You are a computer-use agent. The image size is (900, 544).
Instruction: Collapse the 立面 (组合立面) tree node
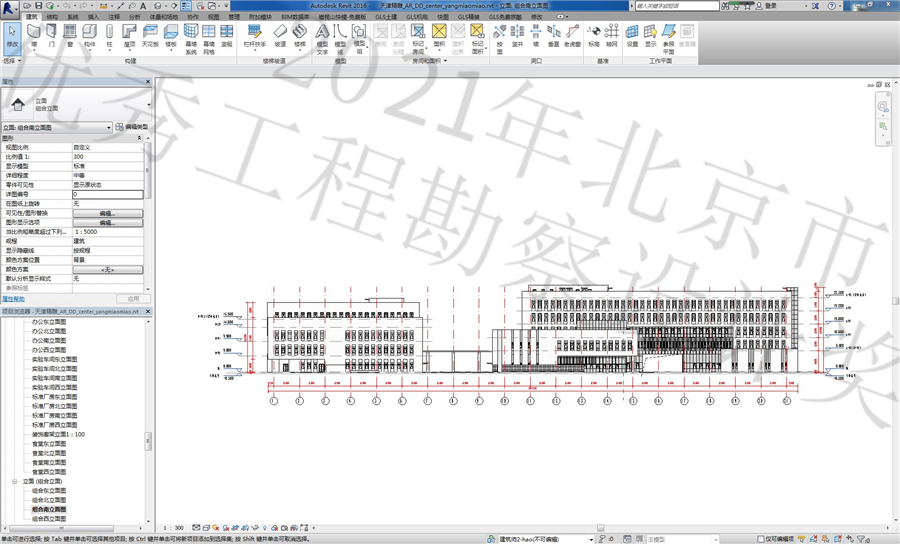[x=14, y=481]
